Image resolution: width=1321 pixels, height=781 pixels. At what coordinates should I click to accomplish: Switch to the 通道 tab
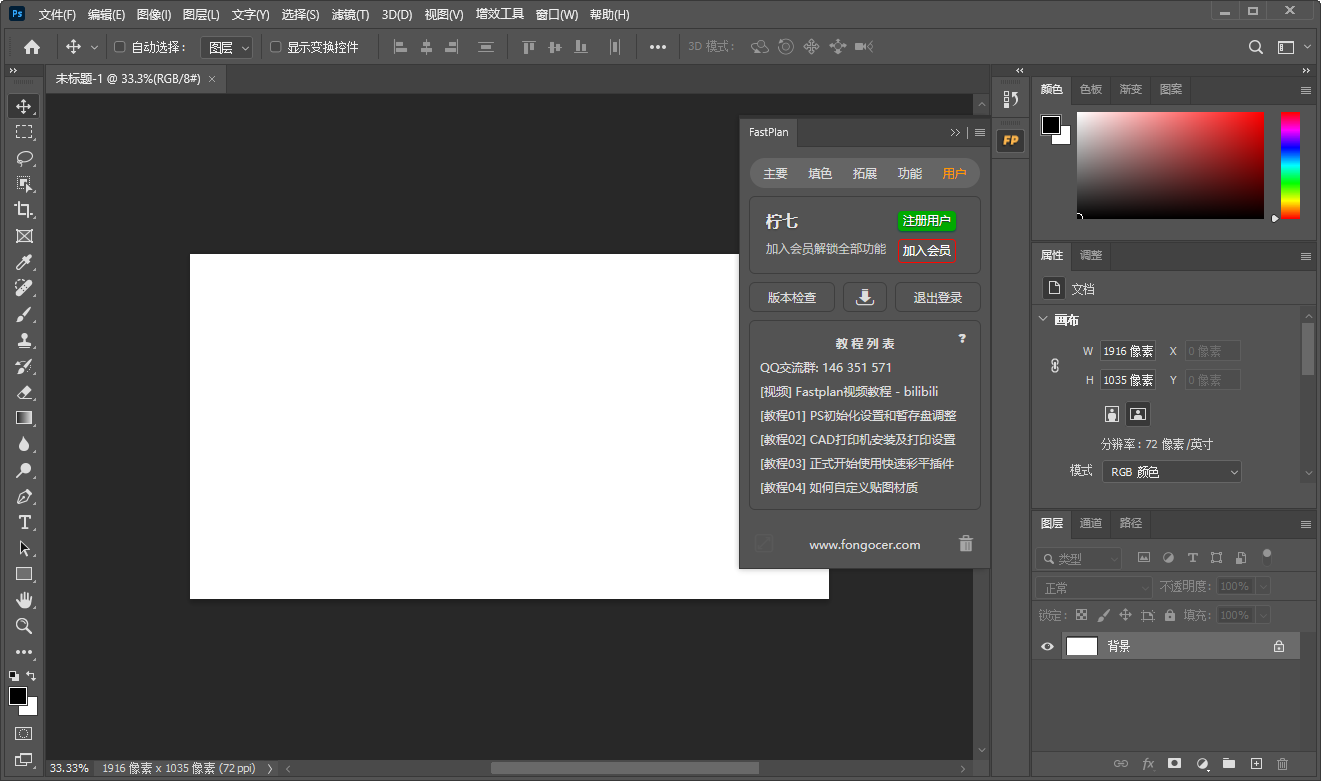point(1090,523)
